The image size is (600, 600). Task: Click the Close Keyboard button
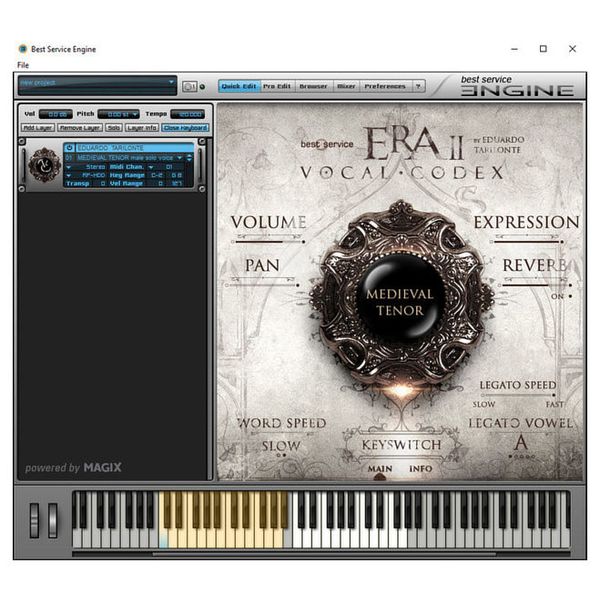(x=185, y=128)
